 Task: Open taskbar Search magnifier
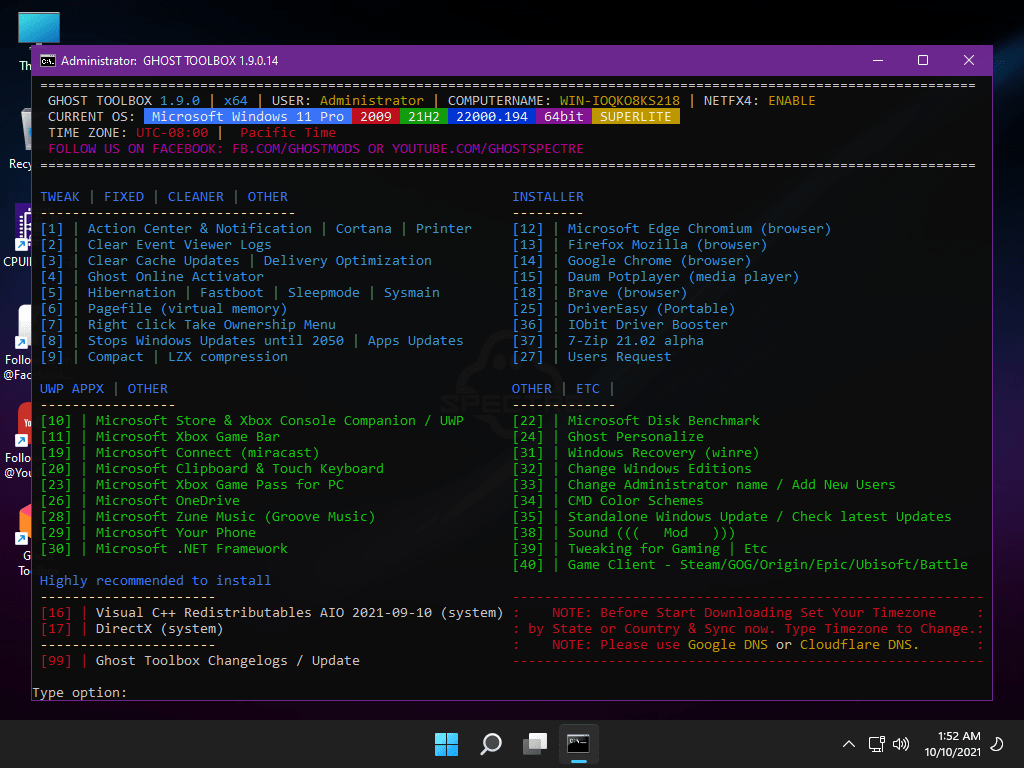click(490, 744)
